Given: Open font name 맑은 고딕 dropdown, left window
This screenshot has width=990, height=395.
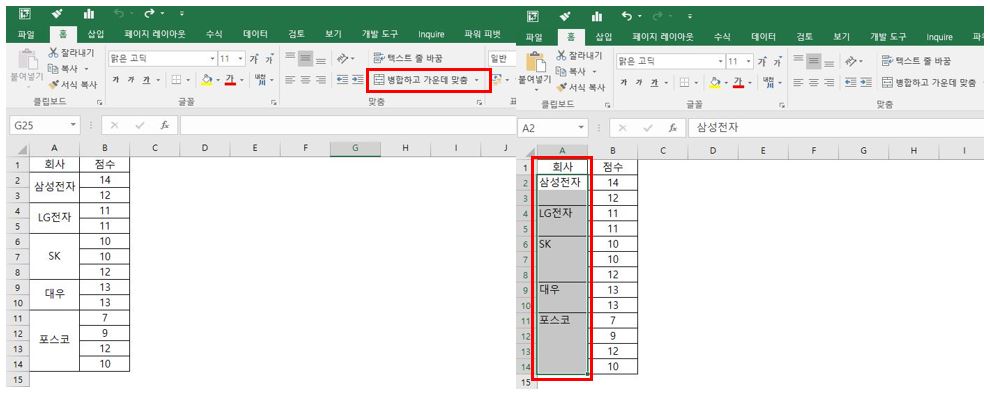Looking at the screenshot, I should tap(213, 59).
